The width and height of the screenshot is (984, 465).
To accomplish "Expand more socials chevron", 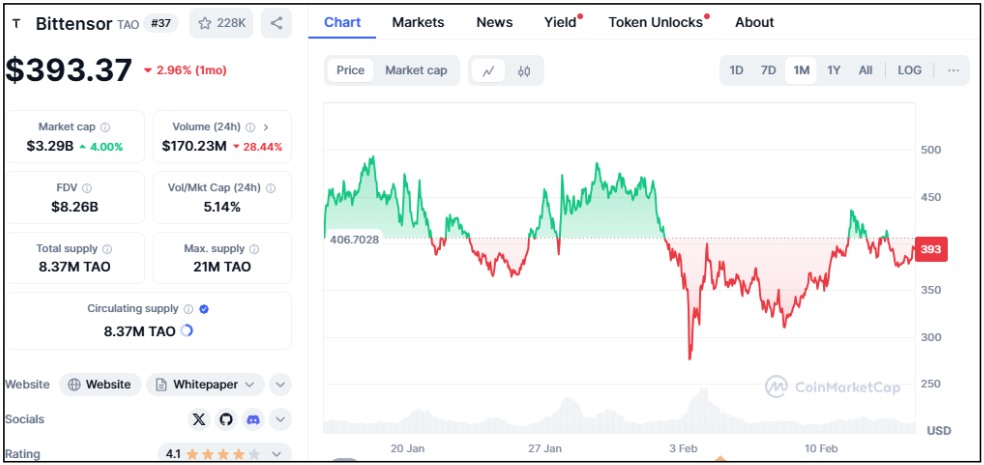I will (280, 419).
